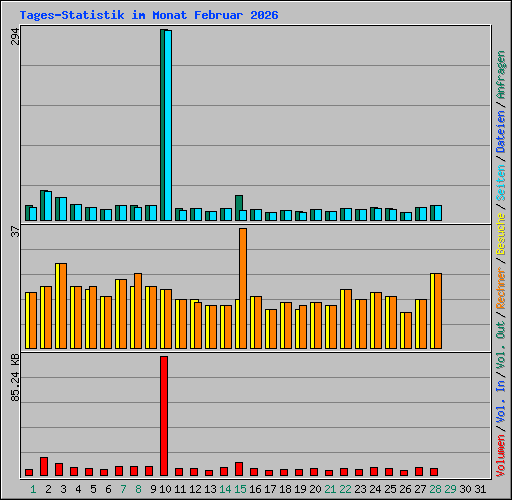
Task: Click the orange bar for day 3
Action: pyautogui.click(x=63, y=306)
